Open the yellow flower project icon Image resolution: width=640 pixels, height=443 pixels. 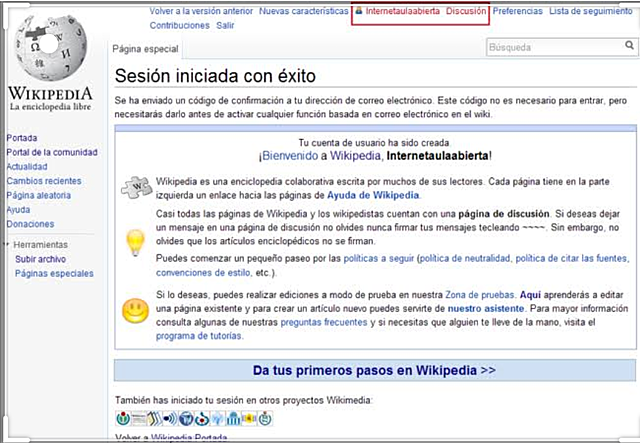[x=249, y=419]
